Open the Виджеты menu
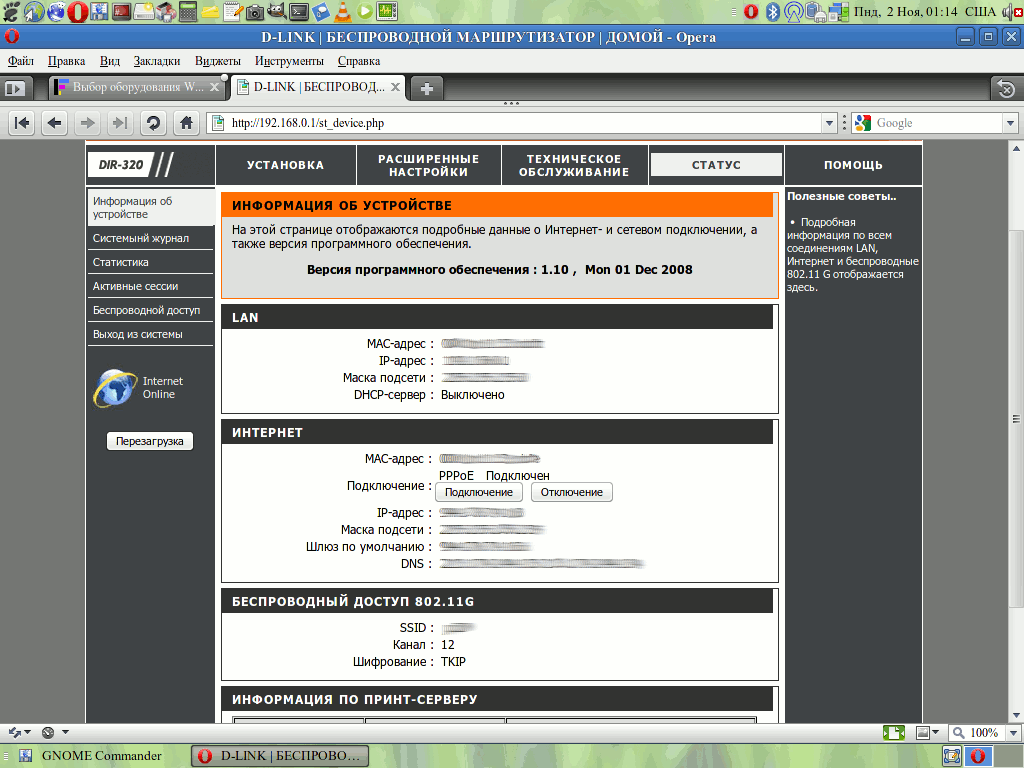Viewport: 1024px width, 768px height. [217, 61]
